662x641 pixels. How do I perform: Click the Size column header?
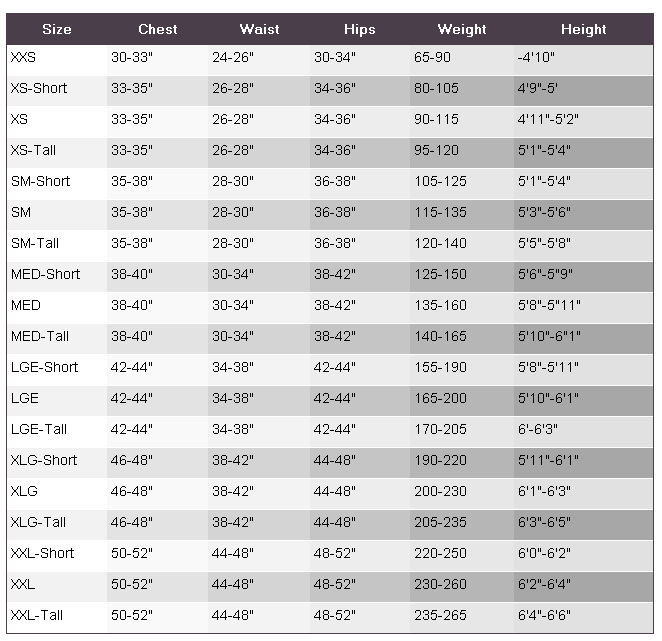[x=57, y=29]
